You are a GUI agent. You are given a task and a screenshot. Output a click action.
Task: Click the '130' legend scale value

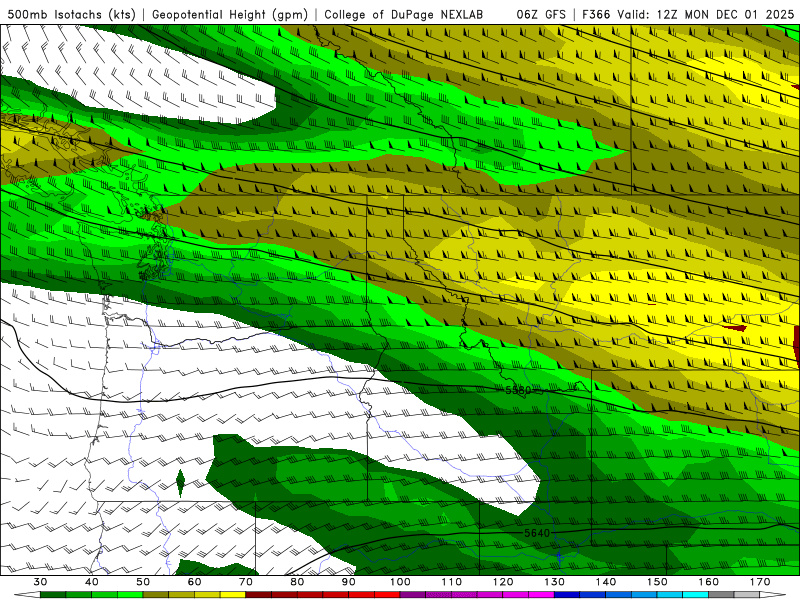point(554,582)
